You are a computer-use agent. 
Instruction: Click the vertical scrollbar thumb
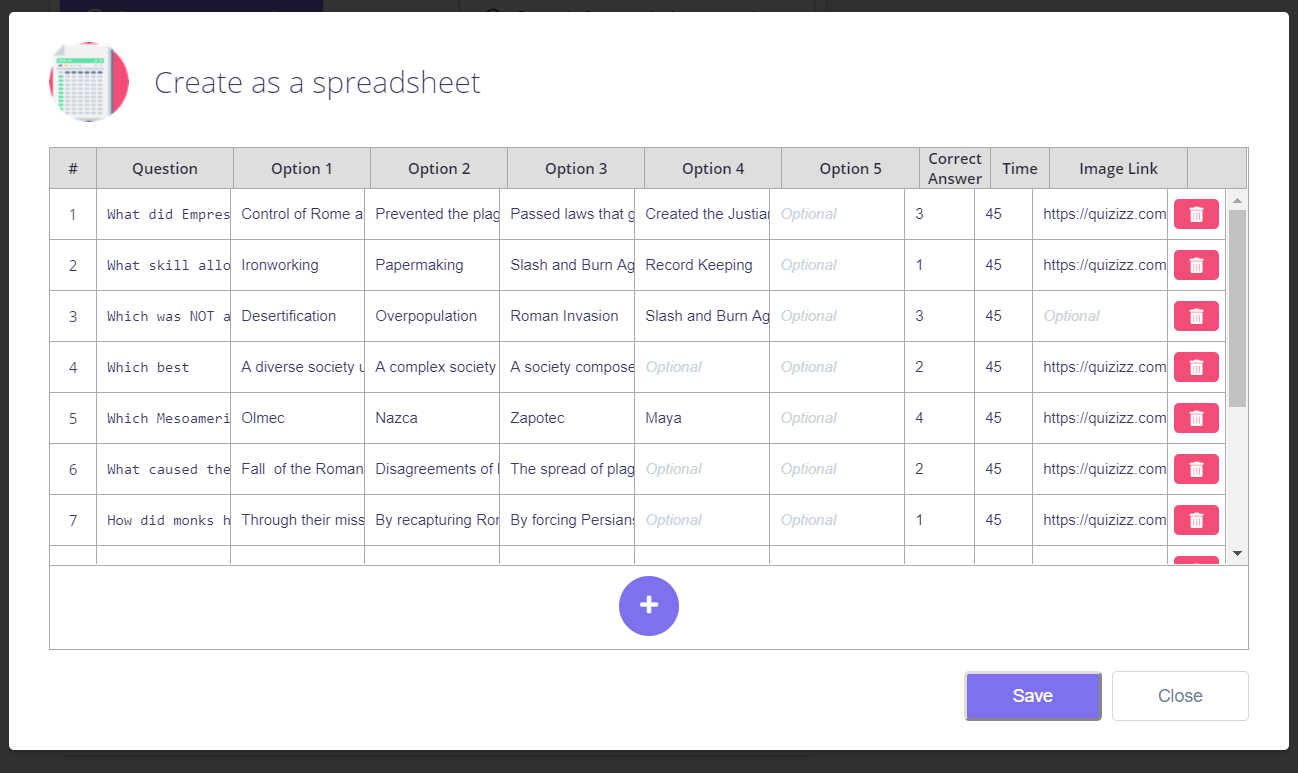[1237, 308]
